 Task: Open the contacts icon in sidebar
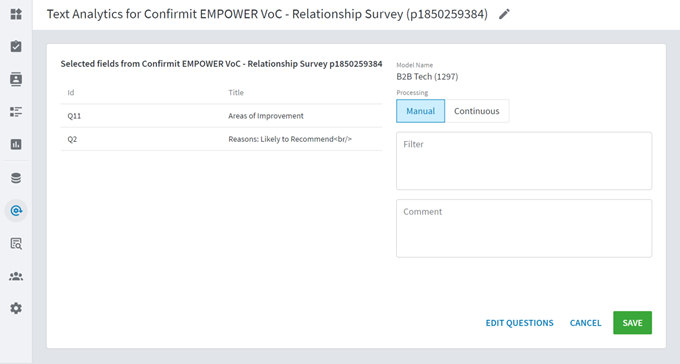tap(16, 79)
